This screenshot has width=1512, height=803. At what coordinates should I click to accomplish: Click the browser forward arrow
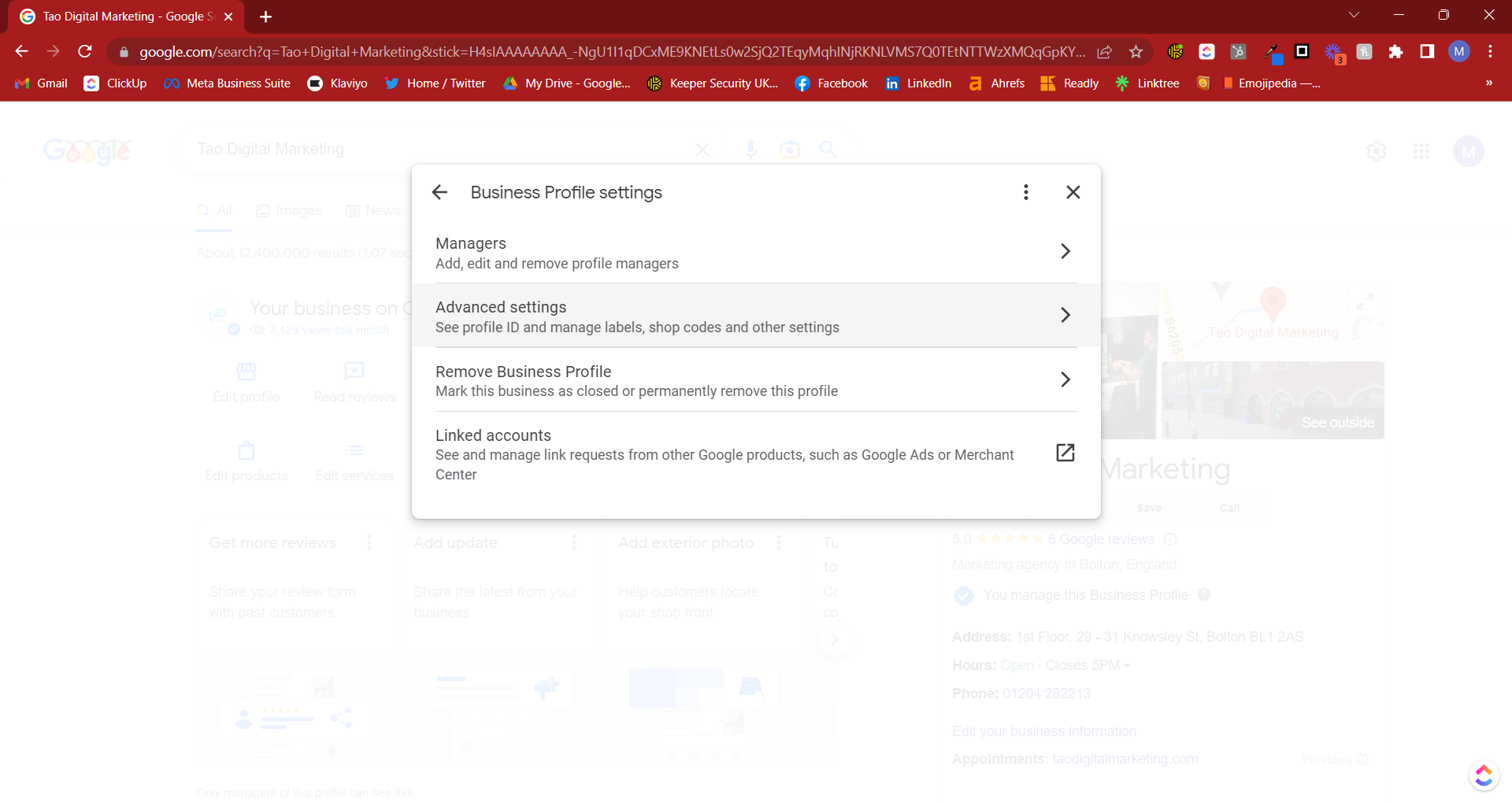(x=53, y=51)
